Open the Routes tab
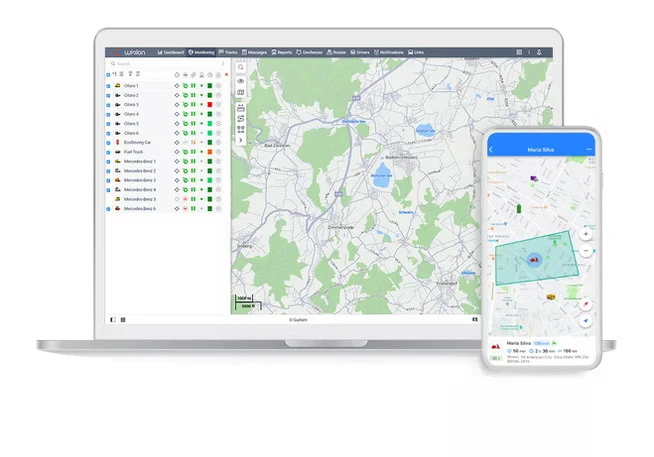654x457 pixels. pos(336,52)
